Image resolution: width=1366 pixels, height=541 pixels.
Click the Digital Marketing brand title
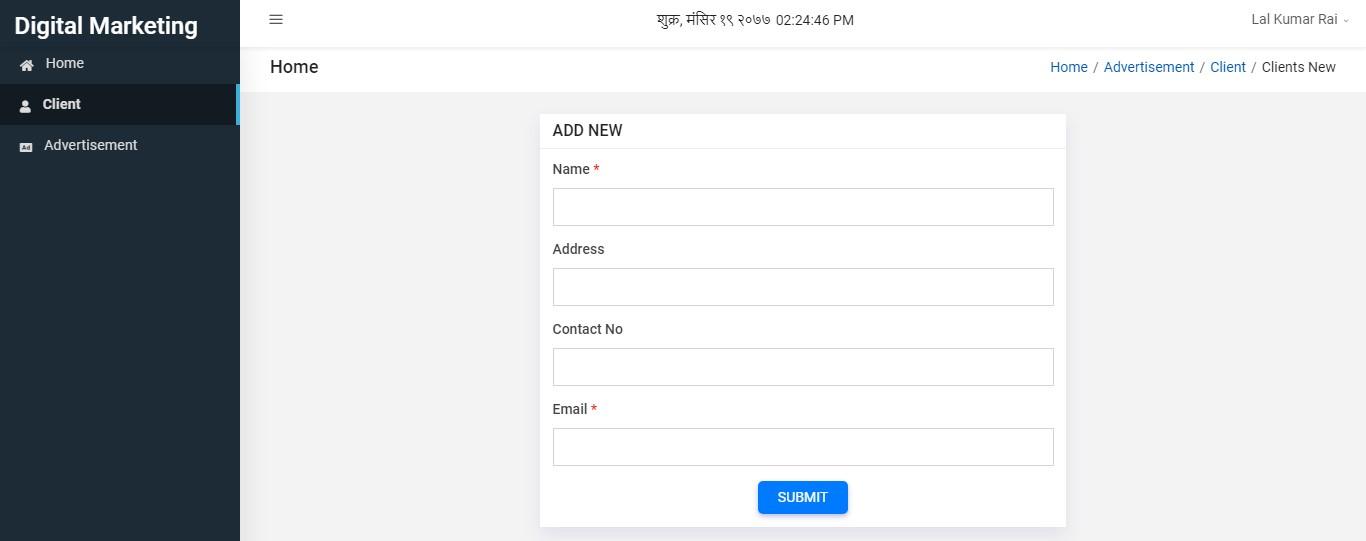click(x=106, y=26)
